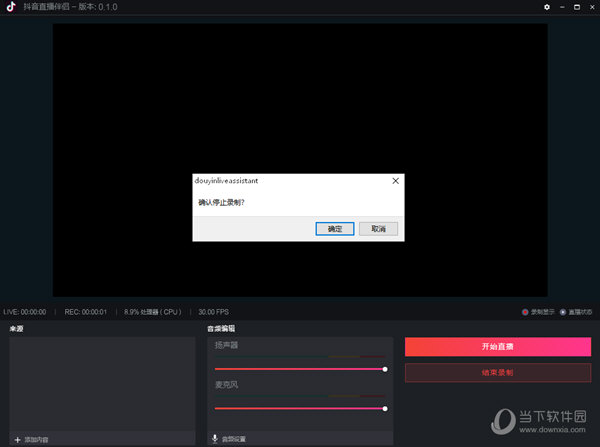Confirm stop recording with 确定 button
The height and width of the screenshot is (447, 600).
click(x=335, y=229)
